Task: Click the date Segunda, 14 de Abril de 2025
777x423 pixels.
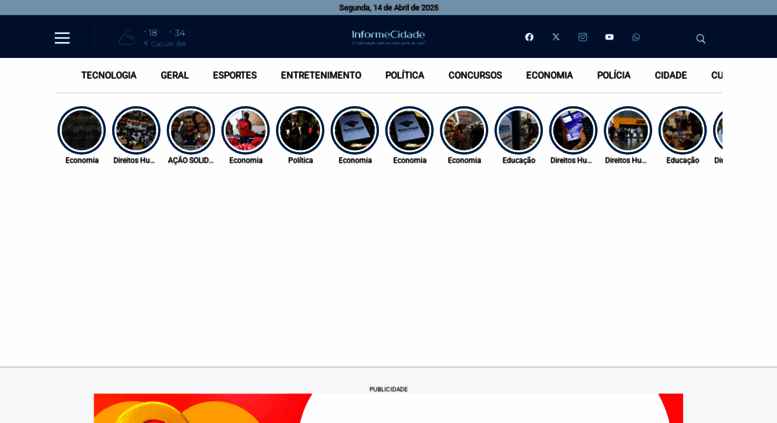Action: coord(388,8)
